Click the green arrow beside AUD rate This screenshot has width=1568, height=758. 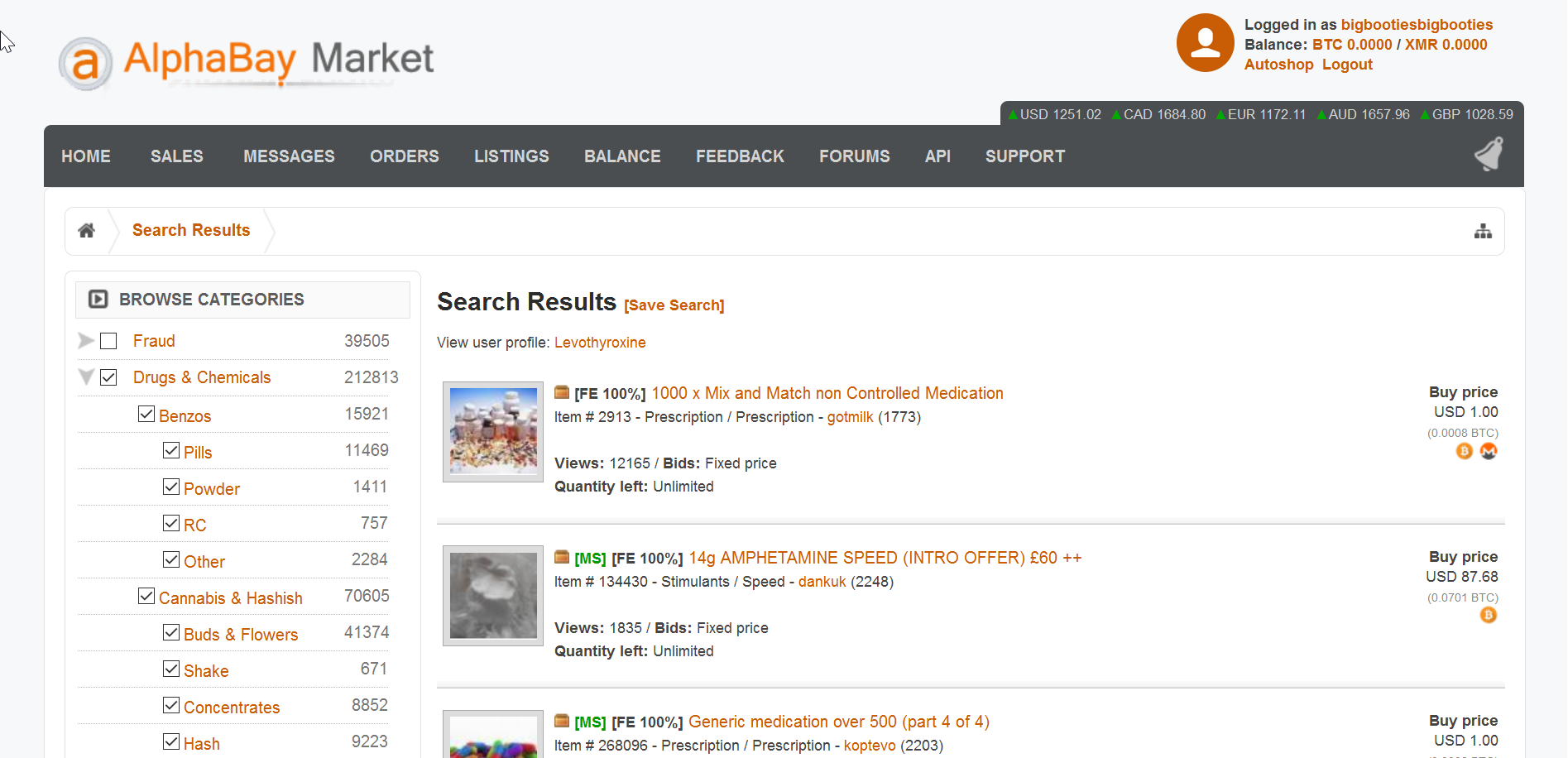pos(1321,114)
